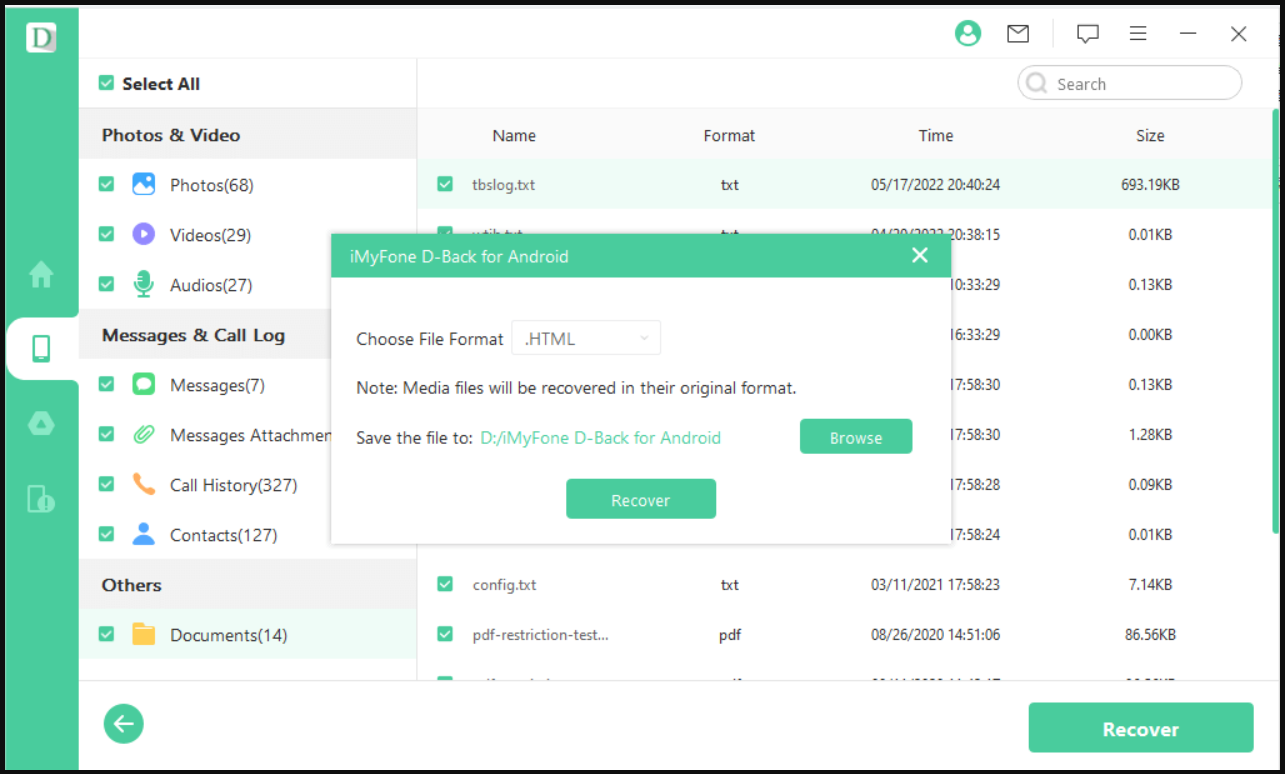Uncheck the Messages Attachments checkbox

tap(106, 434)
